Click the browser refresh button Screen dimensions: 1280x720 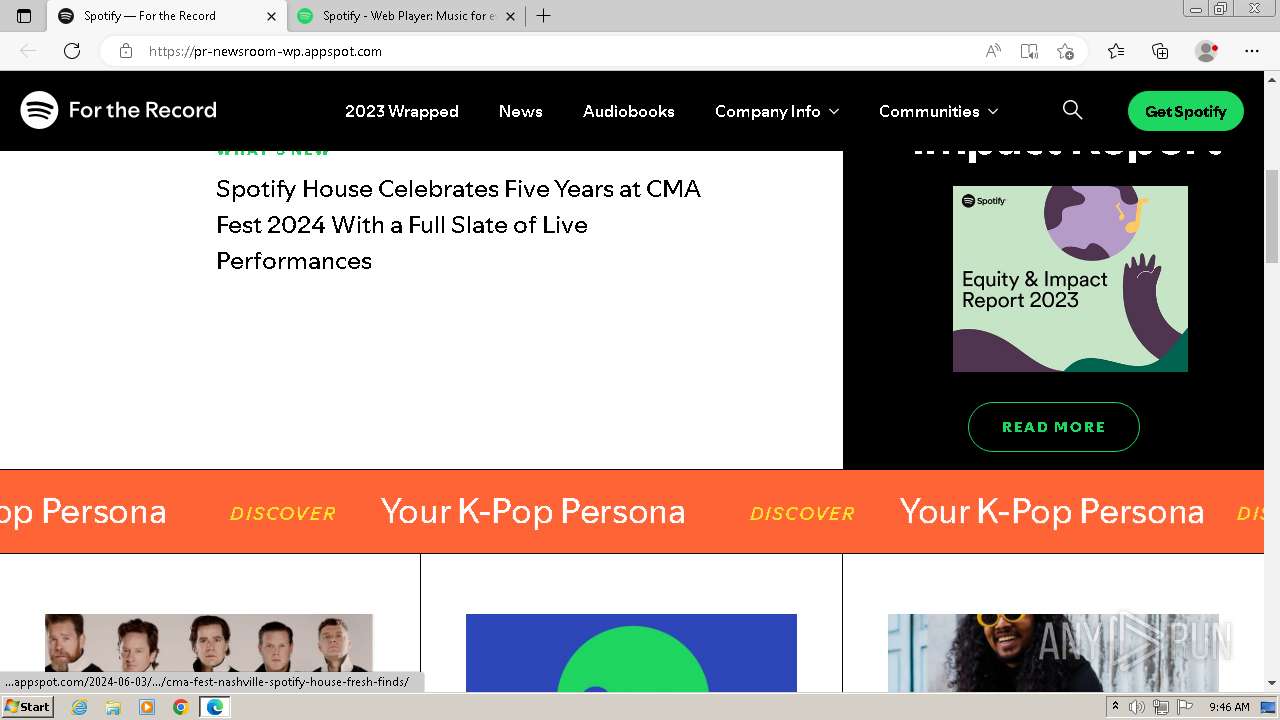tap(72, 51)
